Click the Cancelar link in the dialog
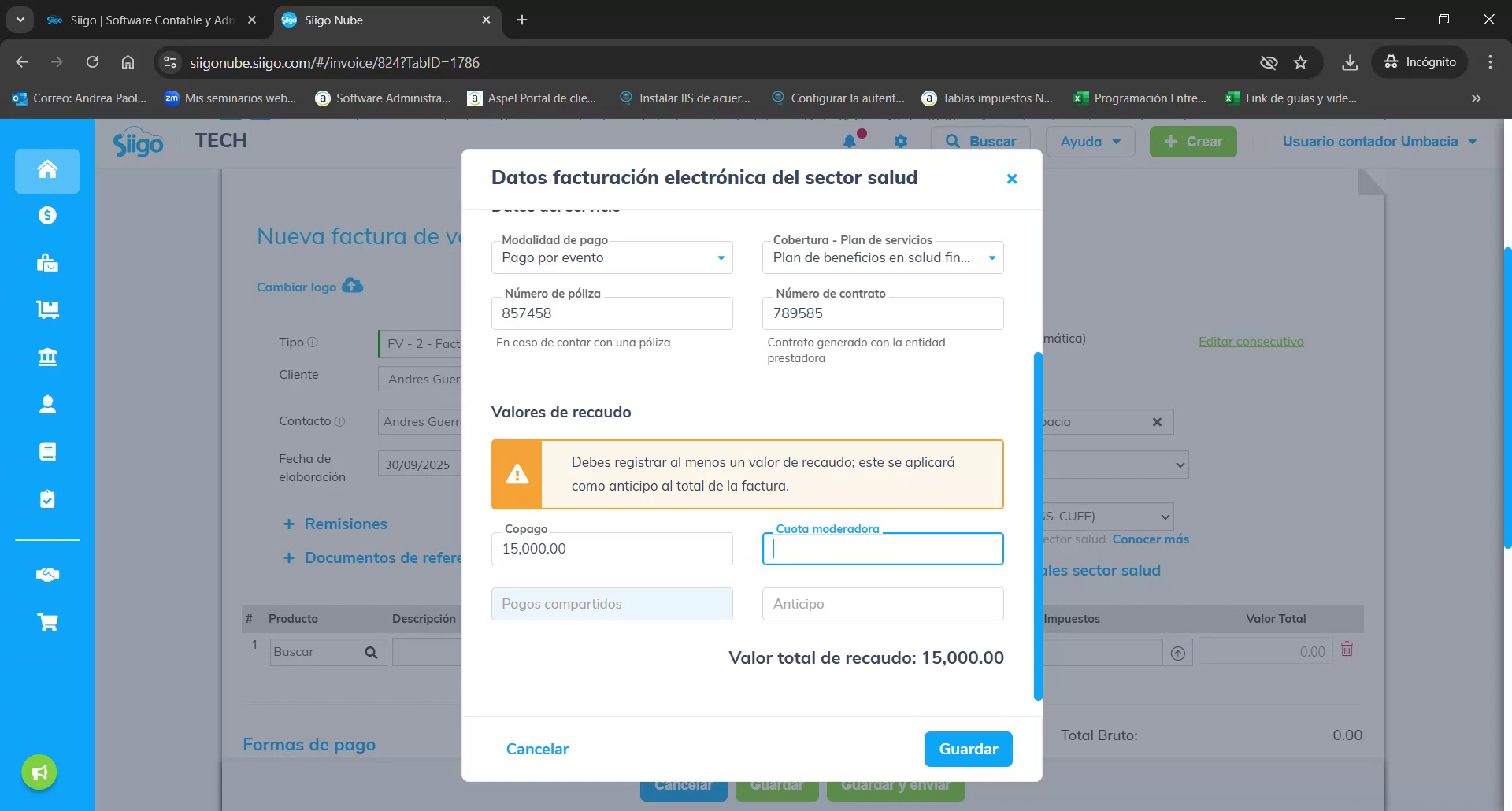This screenshot has width=1512, height=811. coord(536,749)
